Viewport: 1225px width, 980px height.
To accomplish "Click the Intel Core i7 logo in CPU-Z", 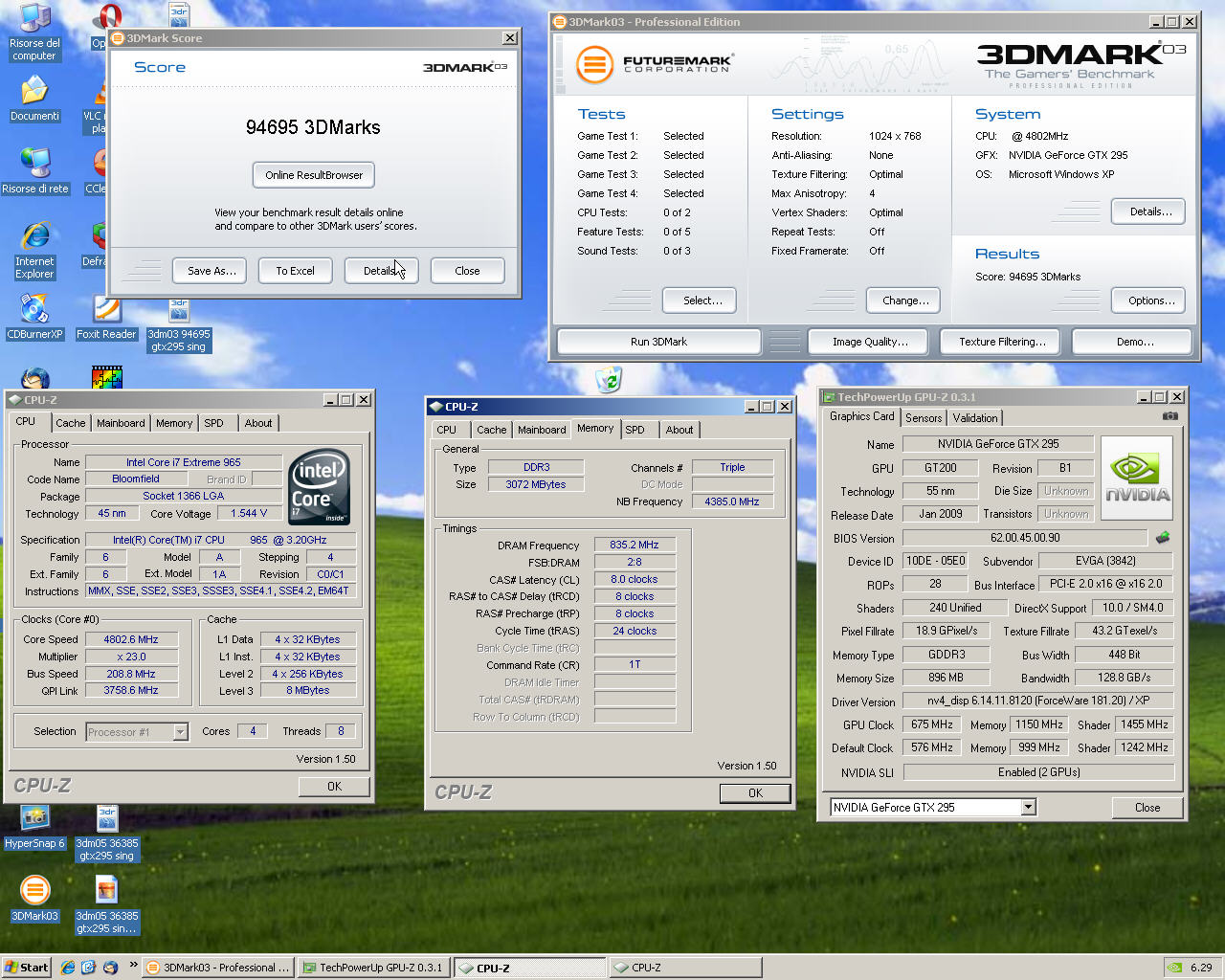I will pyautogui.click(x=319, y=487).
